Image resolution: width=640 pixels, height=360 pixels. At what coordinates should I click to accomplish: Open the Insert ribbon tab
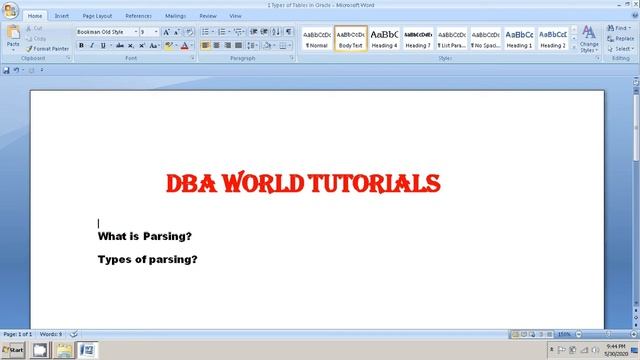(62, 16)
